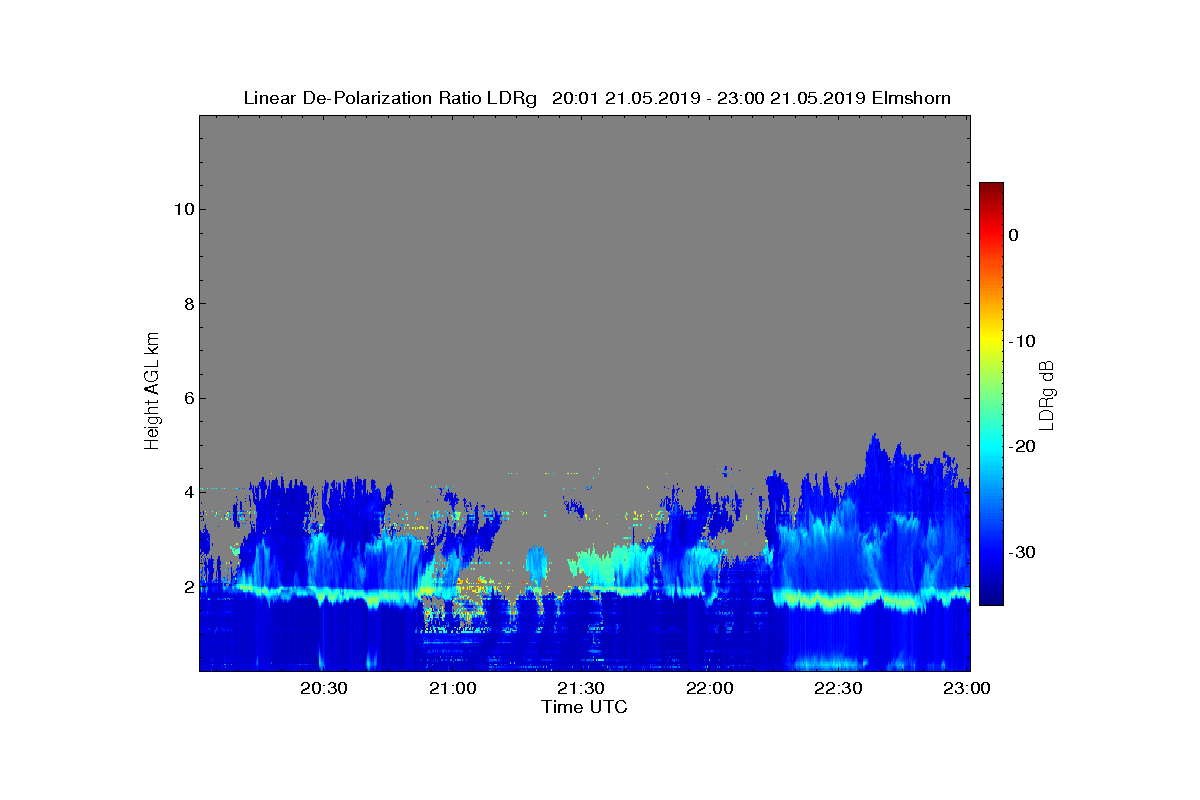This screenshot has width=1200, height=800.
Task: Click the 23:00 time tick label
Action: [969, 689]
